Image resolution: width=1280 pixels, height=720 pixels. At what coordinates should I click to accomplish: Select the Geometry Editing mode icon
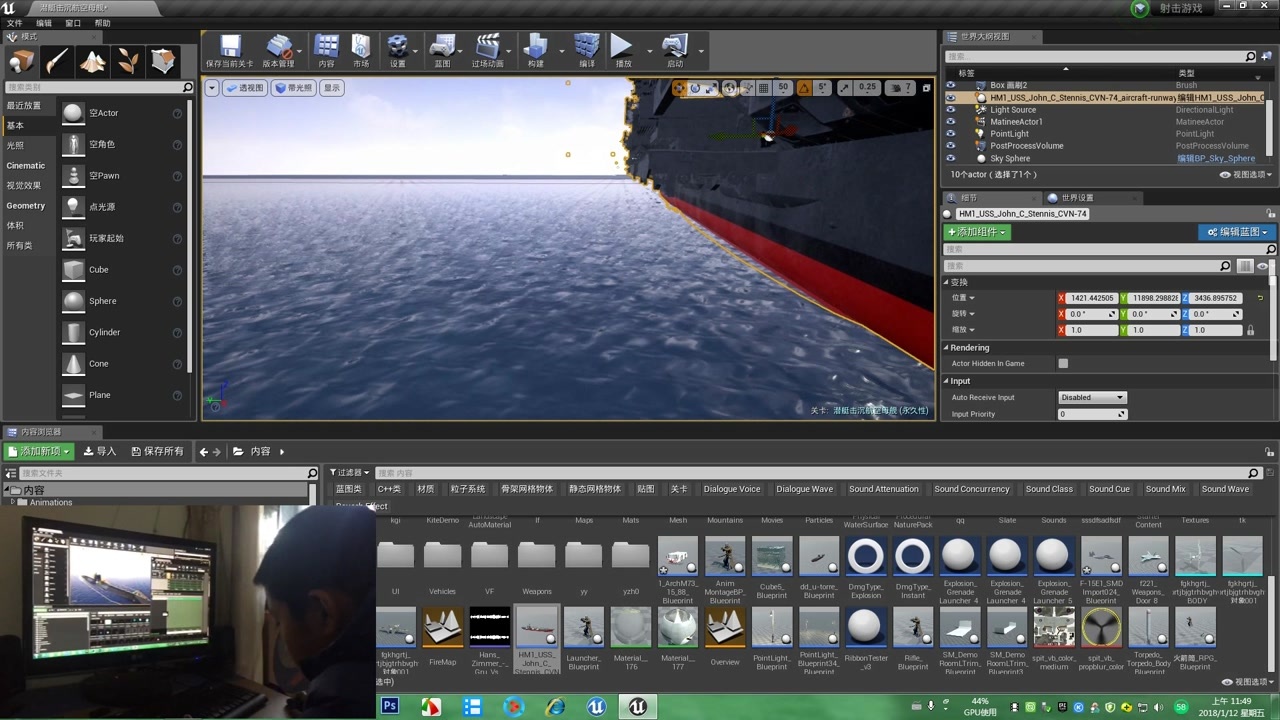(x=163, y=62)
